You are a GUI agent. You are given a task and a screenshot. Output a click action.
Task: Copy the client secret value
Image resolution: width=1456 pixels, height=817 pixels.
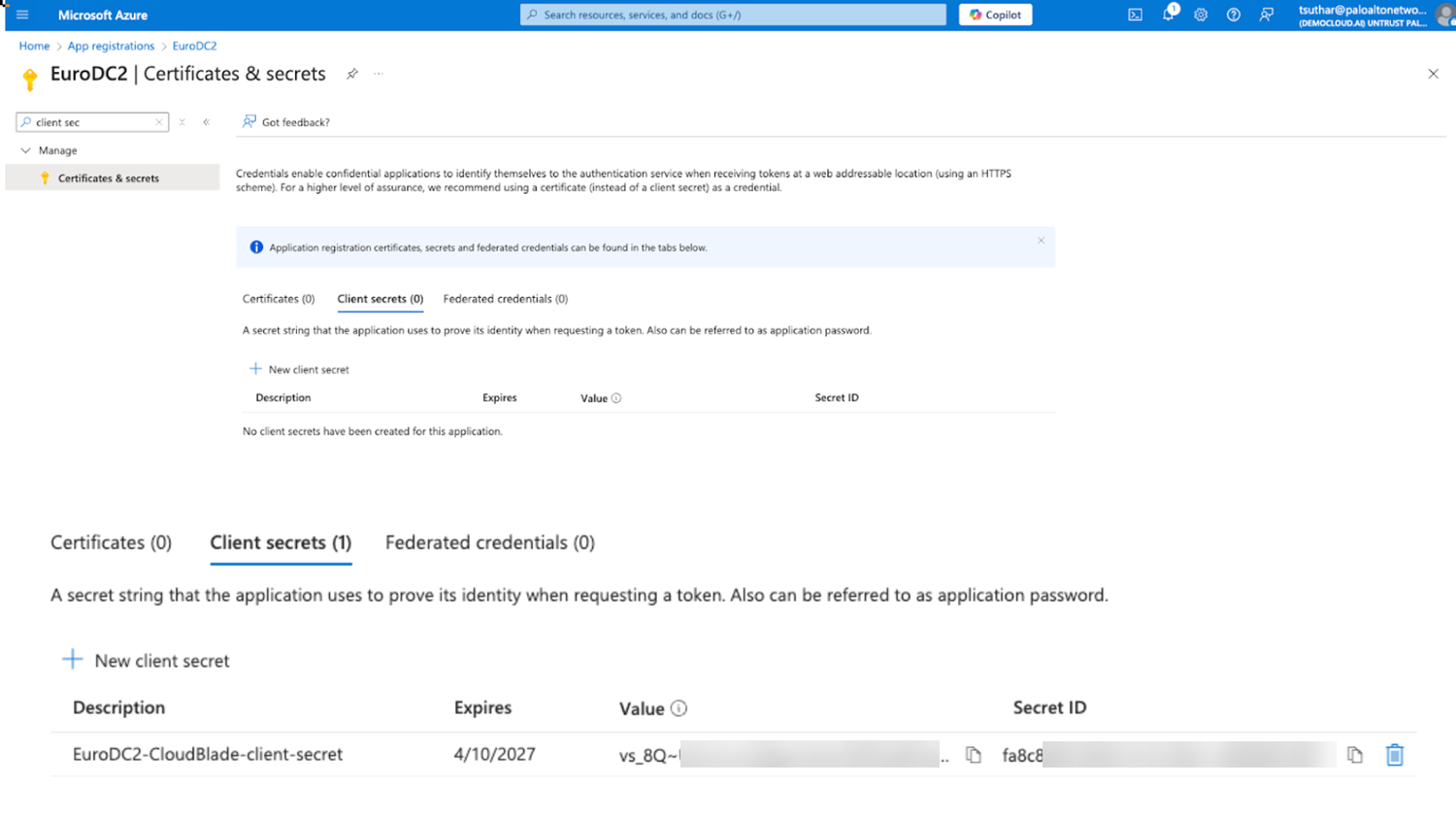[974, 755]
